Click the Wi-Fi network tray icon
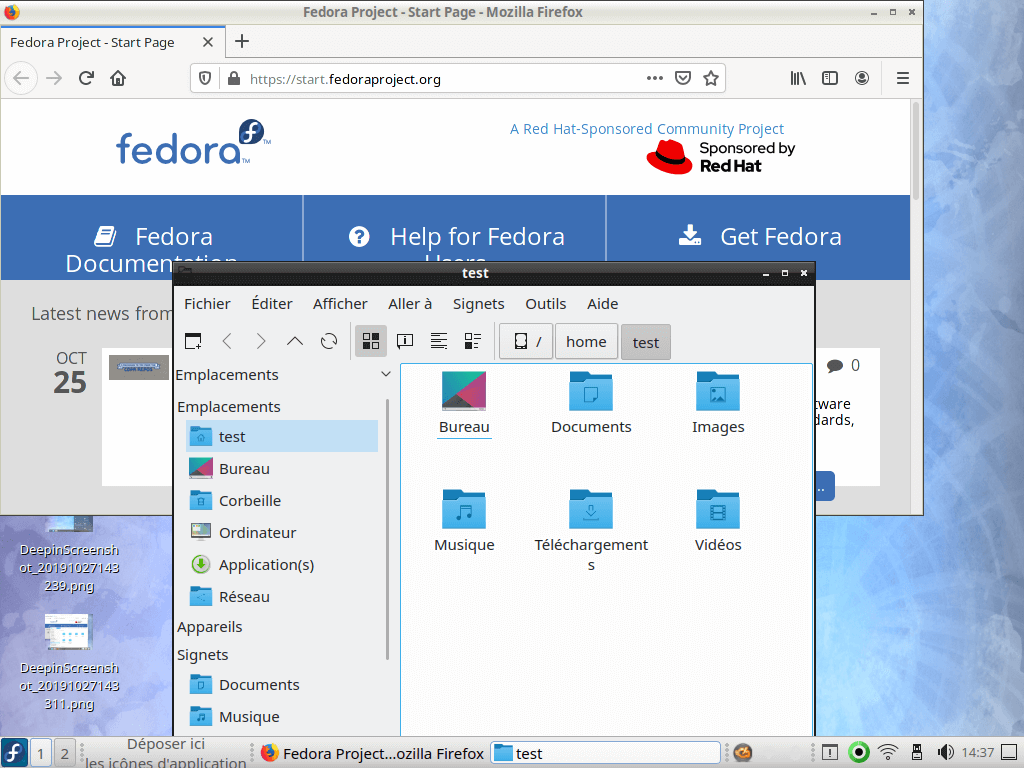The height and width of the screenshot is (768, 1024). pos(888,753)
